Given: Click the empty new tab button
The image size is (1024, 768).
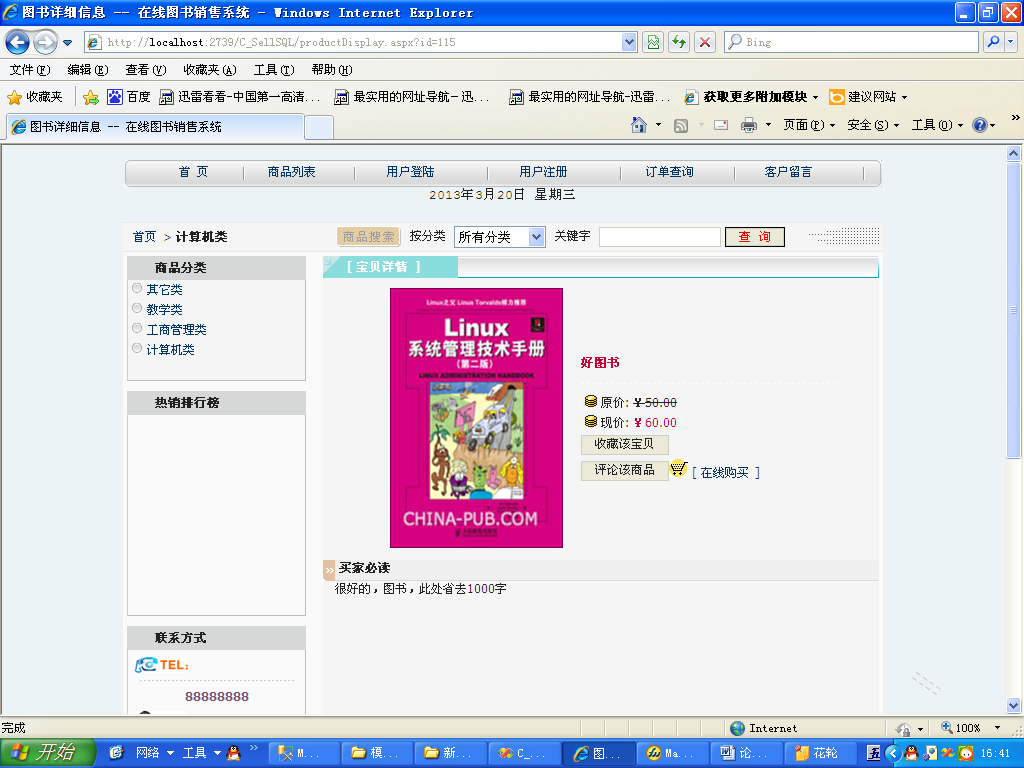Looking at the screenshot, I should click(319, 127).
